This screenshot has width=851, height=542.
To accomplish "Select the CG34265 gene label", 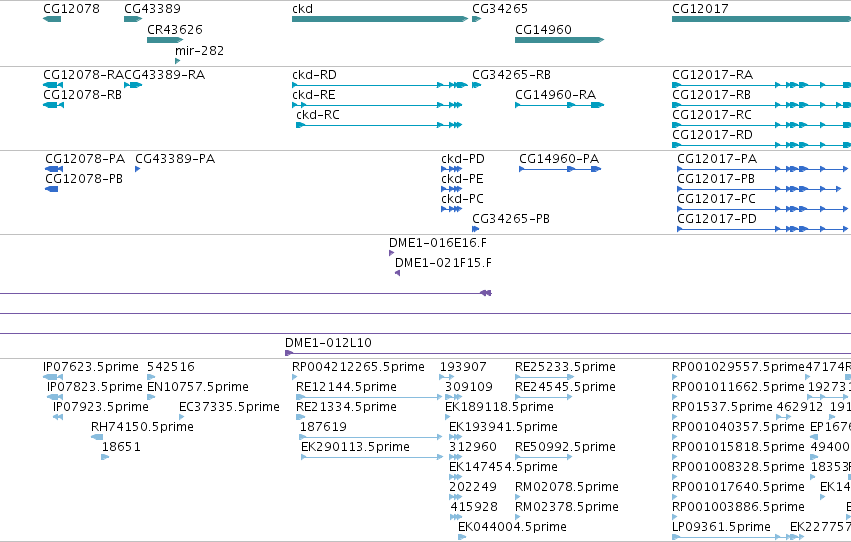I will pyautogui.click(x=500, y=9).
